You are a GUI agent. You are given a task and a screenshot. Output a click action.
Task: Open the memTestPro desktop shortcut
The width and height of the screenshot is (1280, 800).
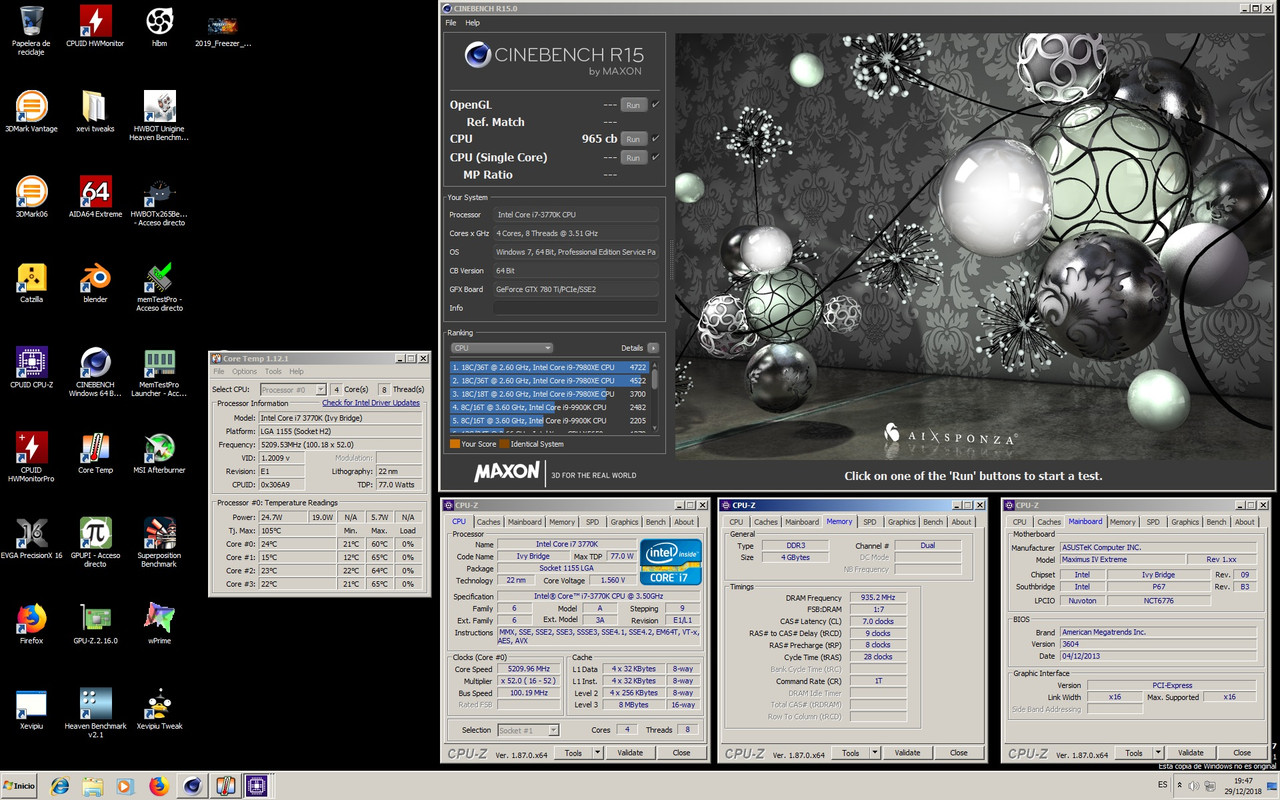pos(159,288)
